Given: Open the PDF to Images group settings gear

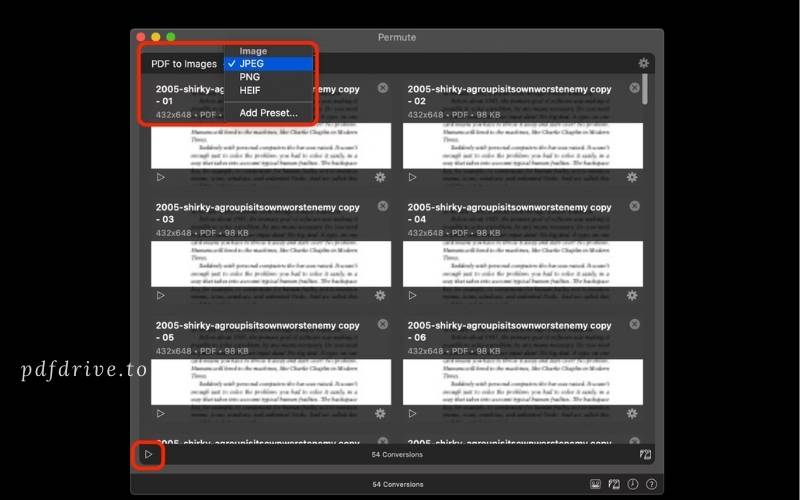Looking at the screenshot, I should click(643, 63).
